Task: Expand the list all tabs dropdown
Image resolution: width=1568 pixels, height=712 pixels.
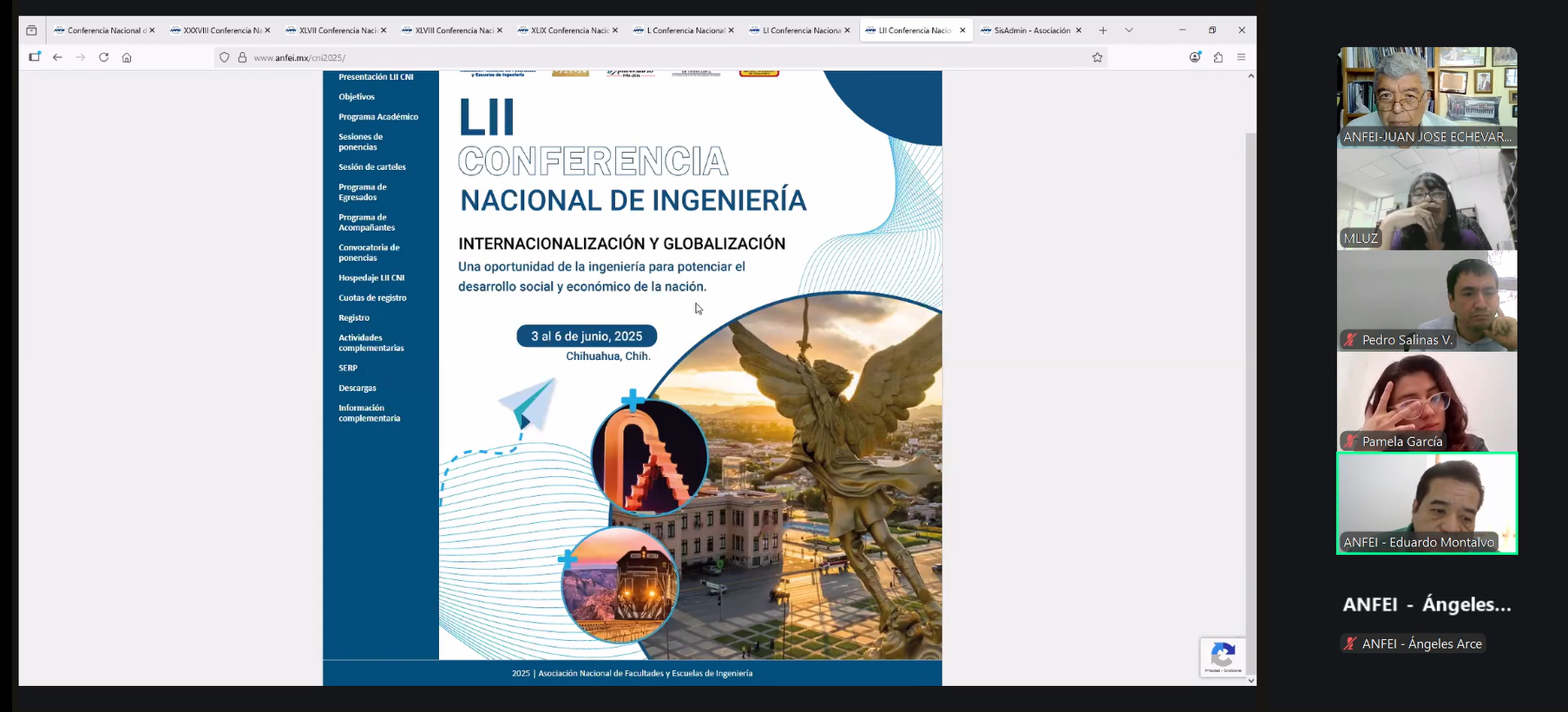Action: pos(1129,30)
